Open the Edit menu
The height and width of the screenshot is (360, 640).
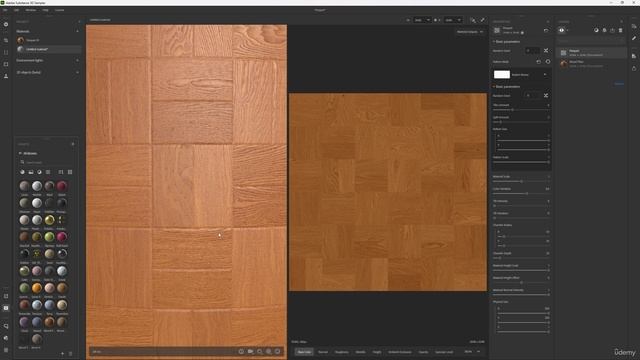16,10
